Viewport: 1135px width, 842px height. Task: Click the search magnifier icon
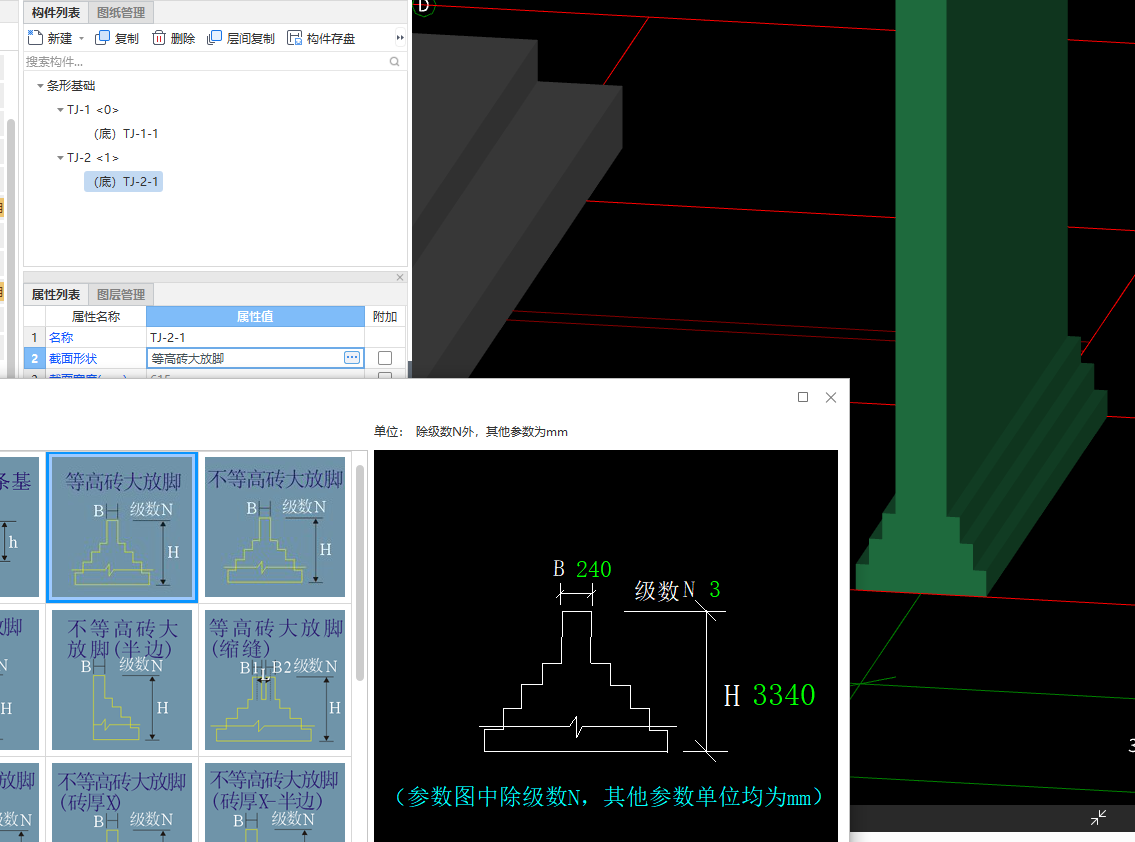click(394, 62)
